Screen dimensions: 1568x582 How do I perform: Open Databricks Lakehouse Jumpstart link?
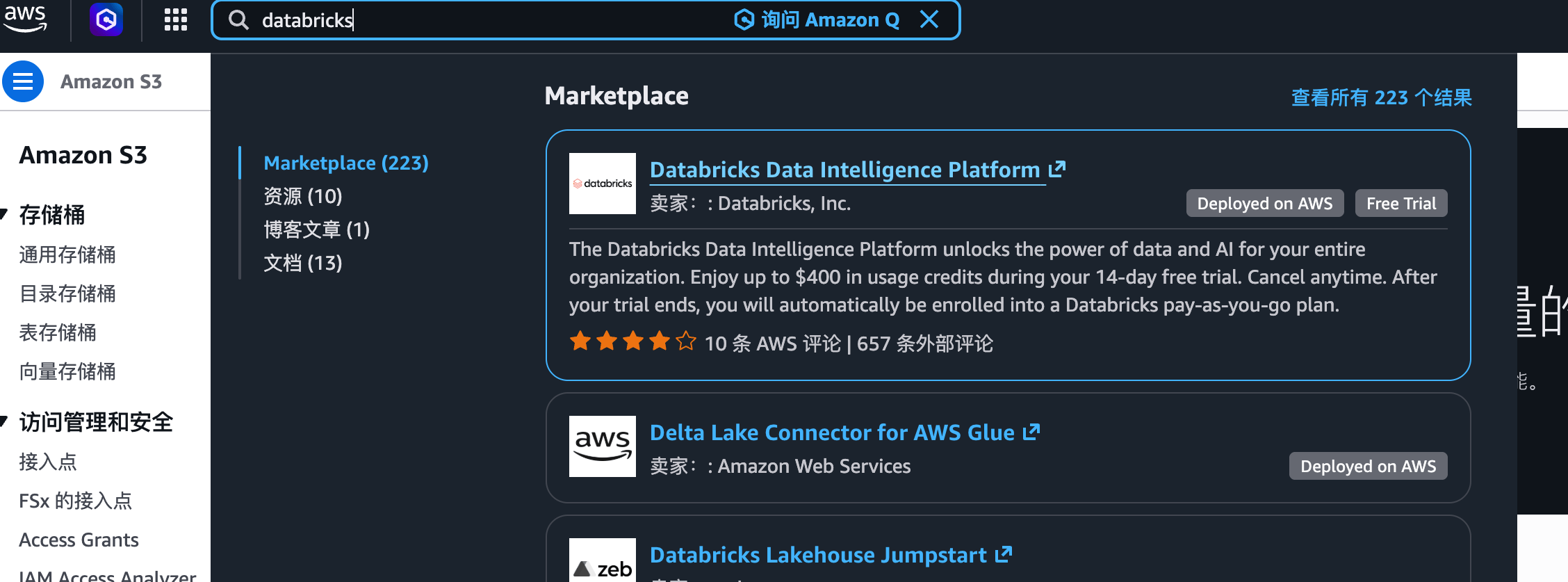818,555
